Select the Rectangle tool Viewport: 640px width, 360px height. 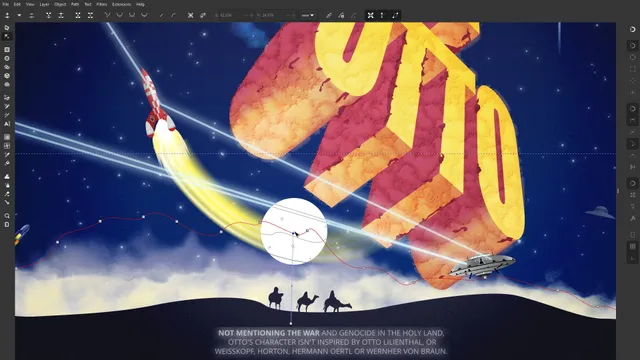pos(7,50)
